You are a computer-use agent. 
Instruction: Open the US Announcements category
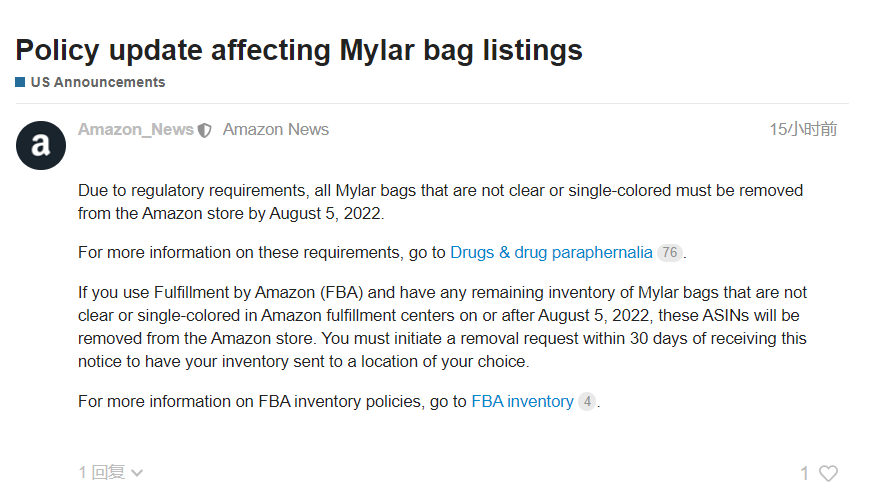pyautogui.click(x=98, y=82)
